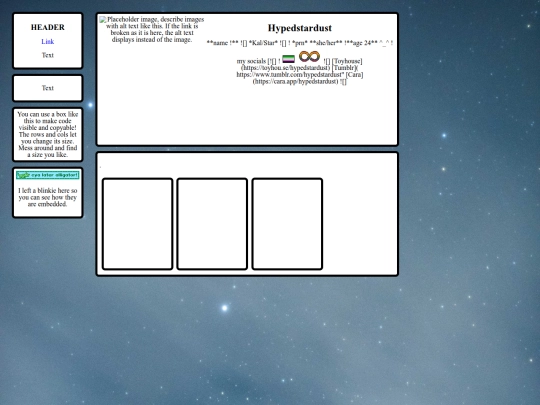Click the striped pride flag icon

[x=288, y=59]
